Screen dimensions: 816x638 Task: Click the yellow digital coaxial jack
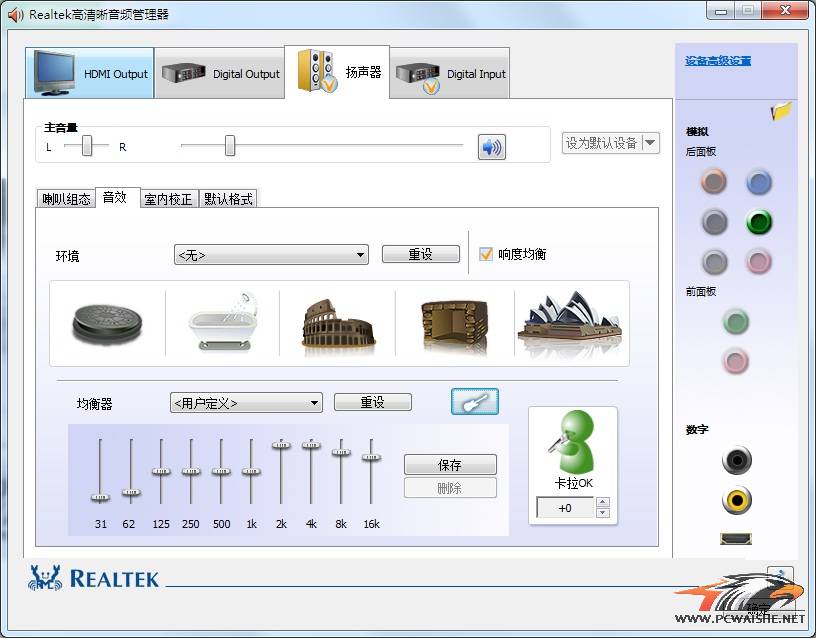(736, 500)
